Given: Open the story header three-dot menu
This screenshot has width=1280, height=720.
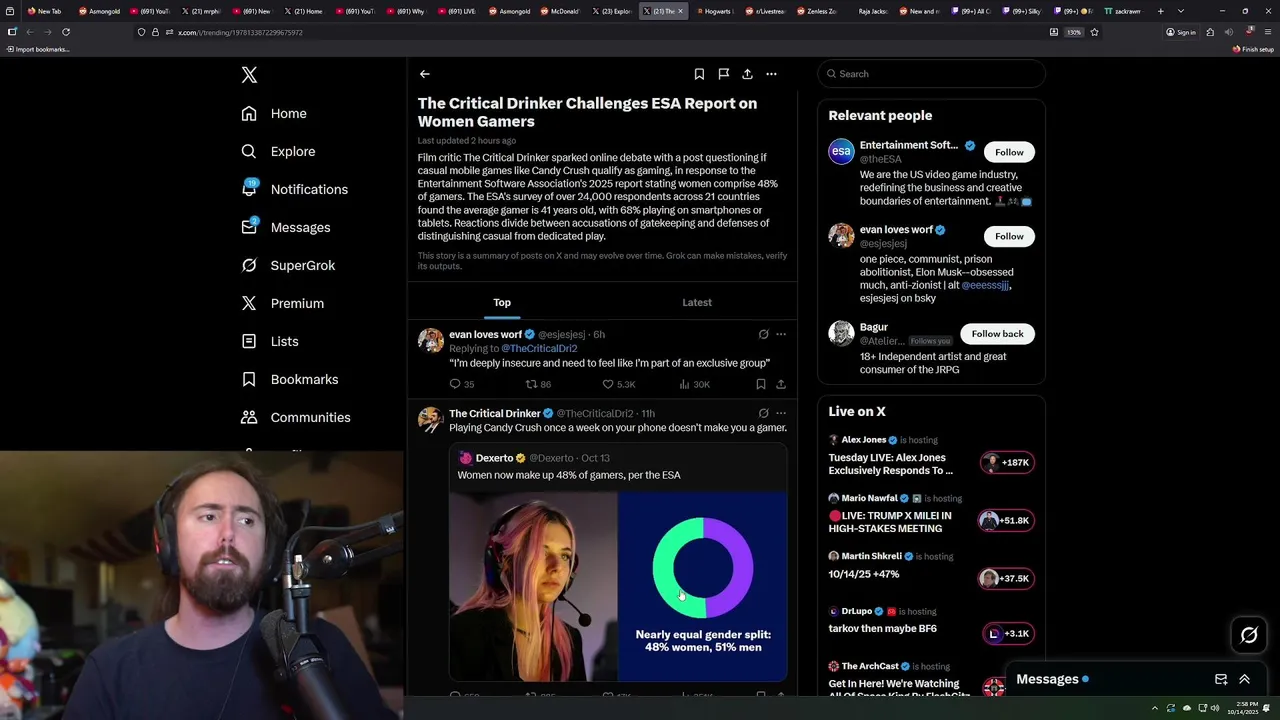Looking at the screenshot, I should pos(771,74).
